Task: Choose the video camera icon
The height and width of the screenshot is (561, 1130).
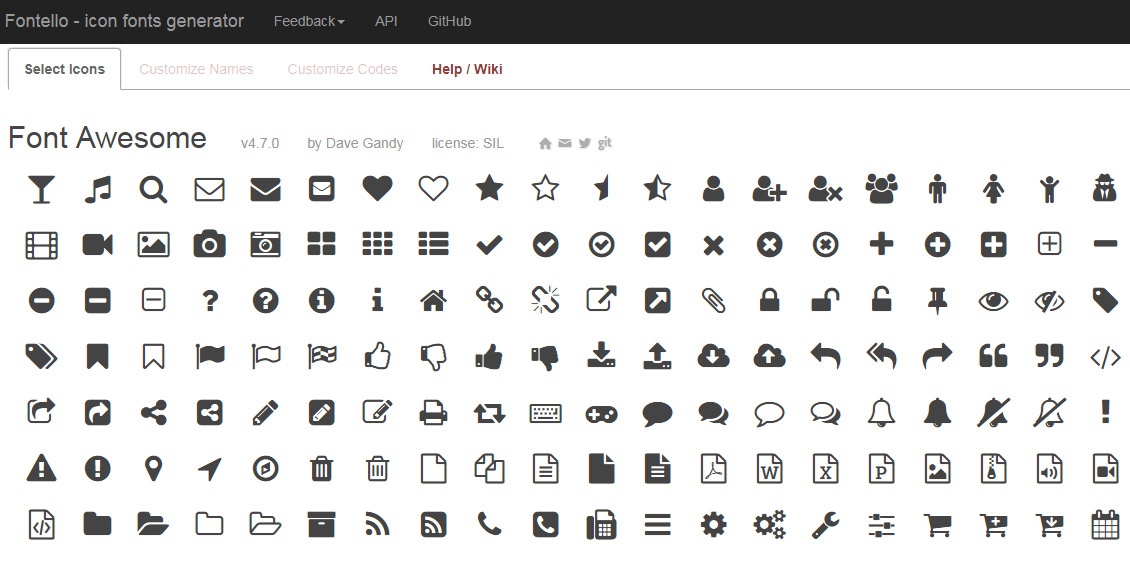Action: pyautogui.click(x=97, y=245)
